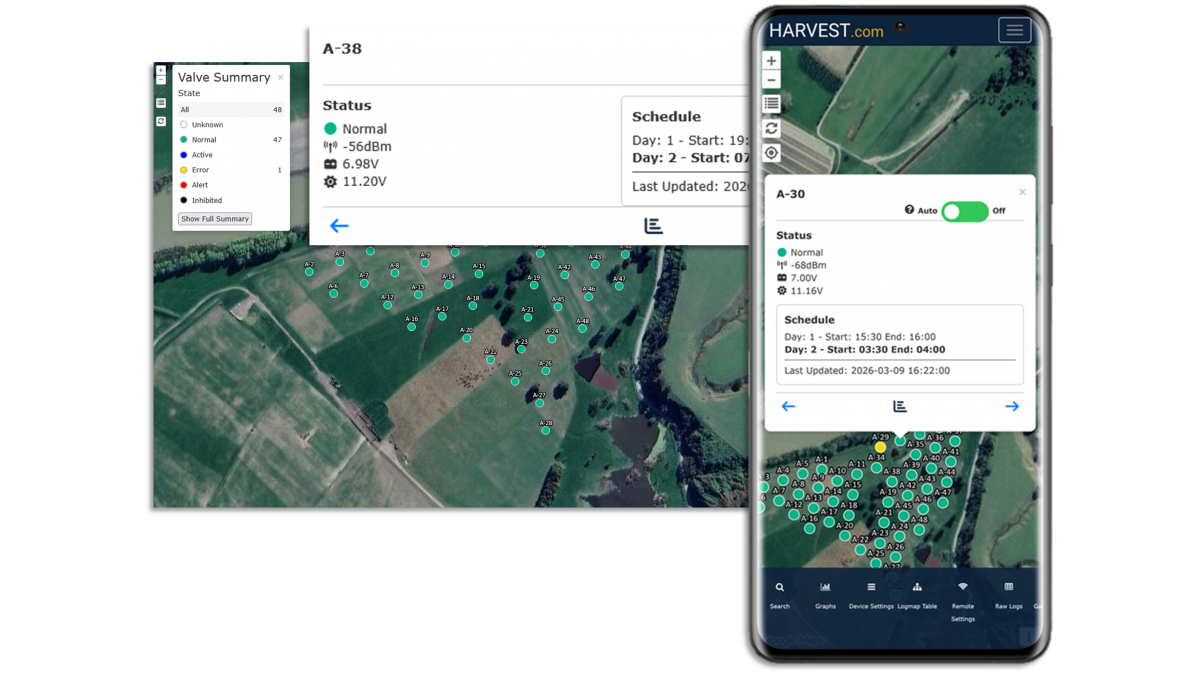The width and height of the screenshot is (1200, 675).
Task: Close the A-30 popup
Action: coord(1022,192)
